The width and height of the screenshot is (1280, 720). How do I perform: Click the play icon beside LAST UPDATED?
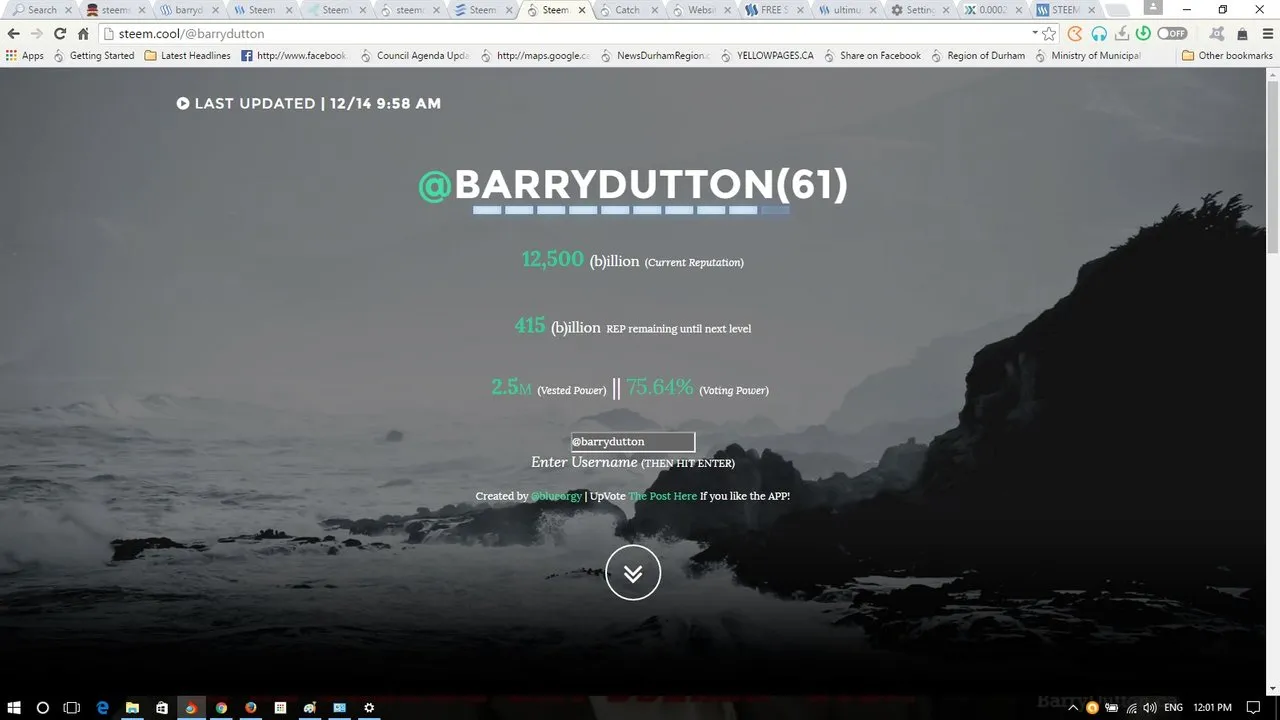click(x=183, y=103)
